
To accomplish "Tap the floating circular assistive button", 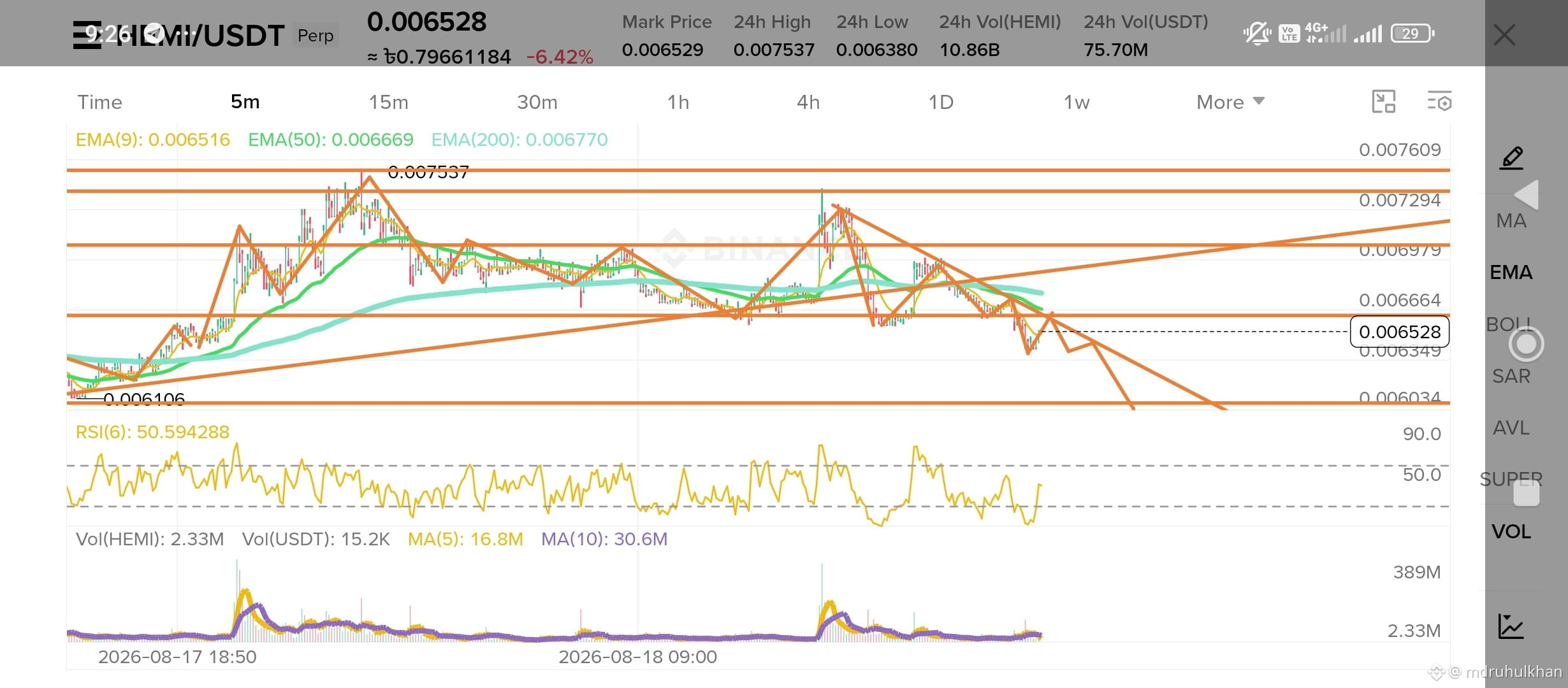I will (x=1526, y=344).
